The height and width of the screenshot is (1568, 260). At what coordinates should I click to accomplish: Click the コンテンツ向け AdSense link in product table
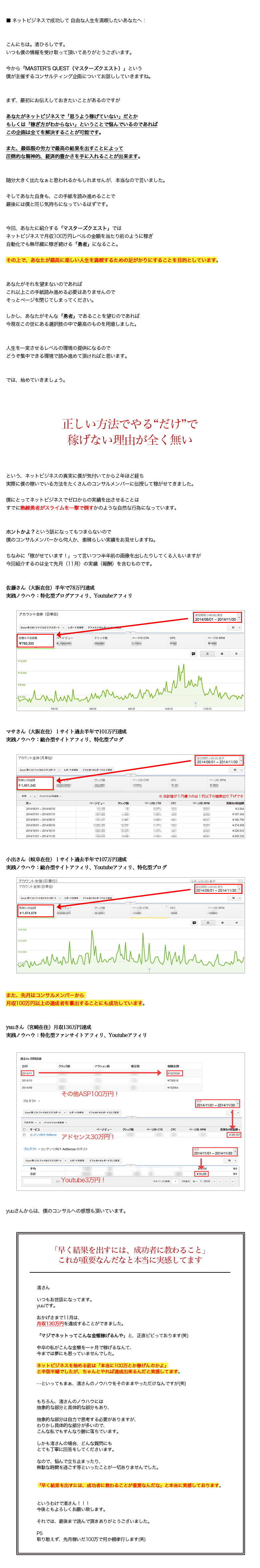pos(43,1135)
